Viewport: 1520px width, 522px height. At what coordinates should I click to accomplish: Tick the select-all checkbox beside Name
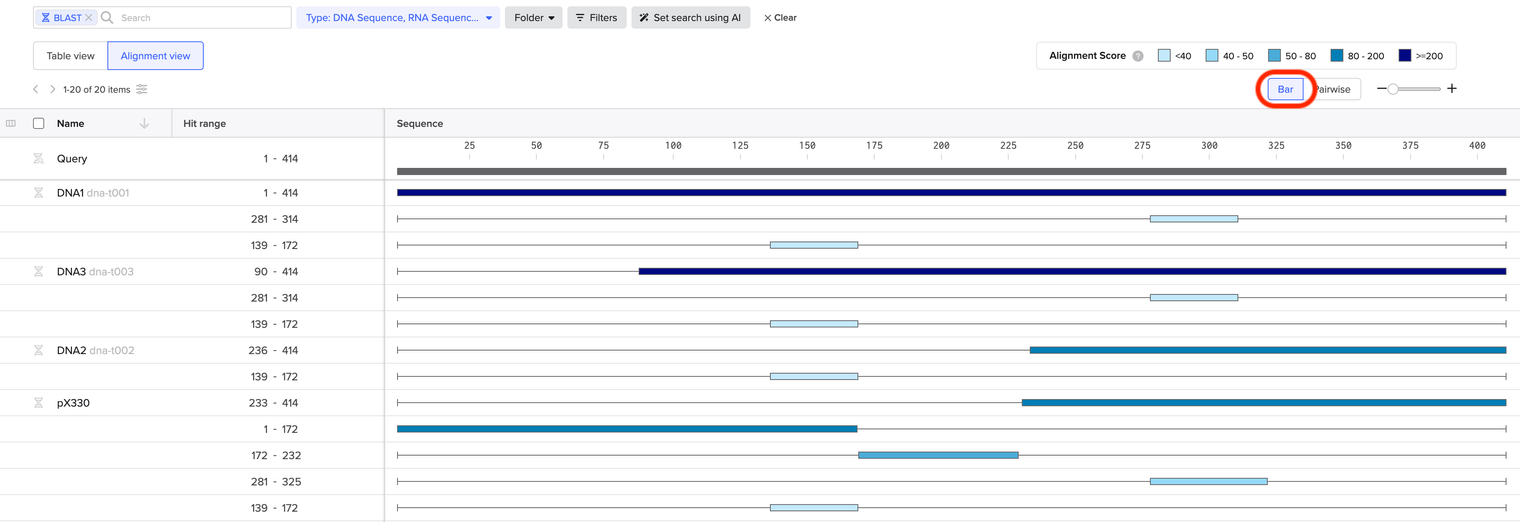(39, 124)
